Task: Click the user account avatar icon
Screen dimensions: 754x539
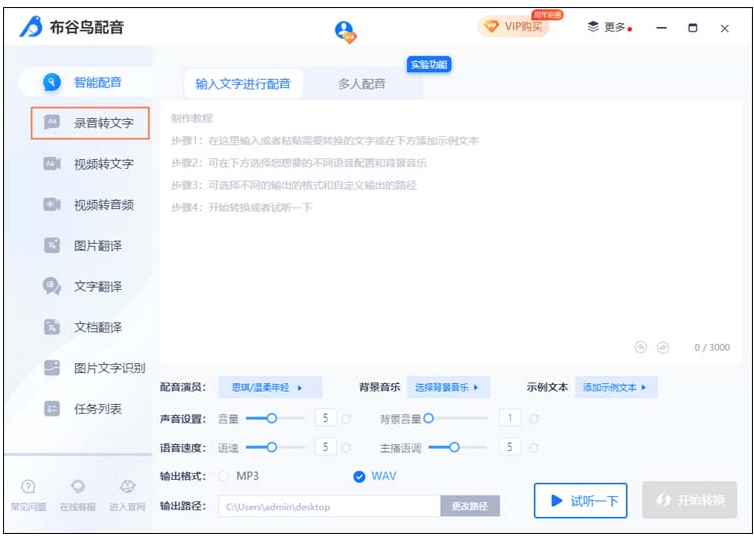Action: (345, 31)
